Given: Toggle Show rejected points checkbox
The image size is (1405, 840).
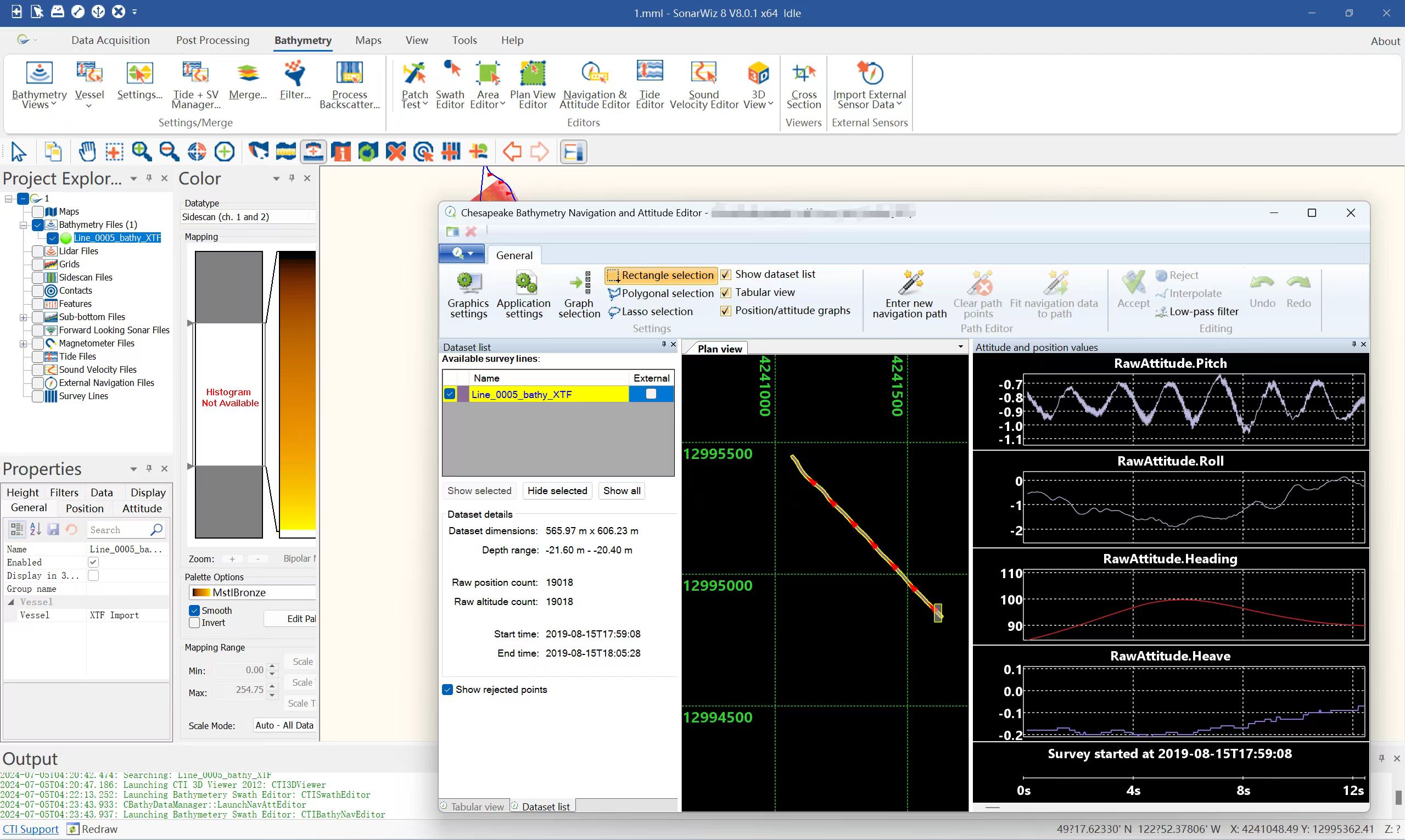Looking at the screenshot, I should (448, 690).
